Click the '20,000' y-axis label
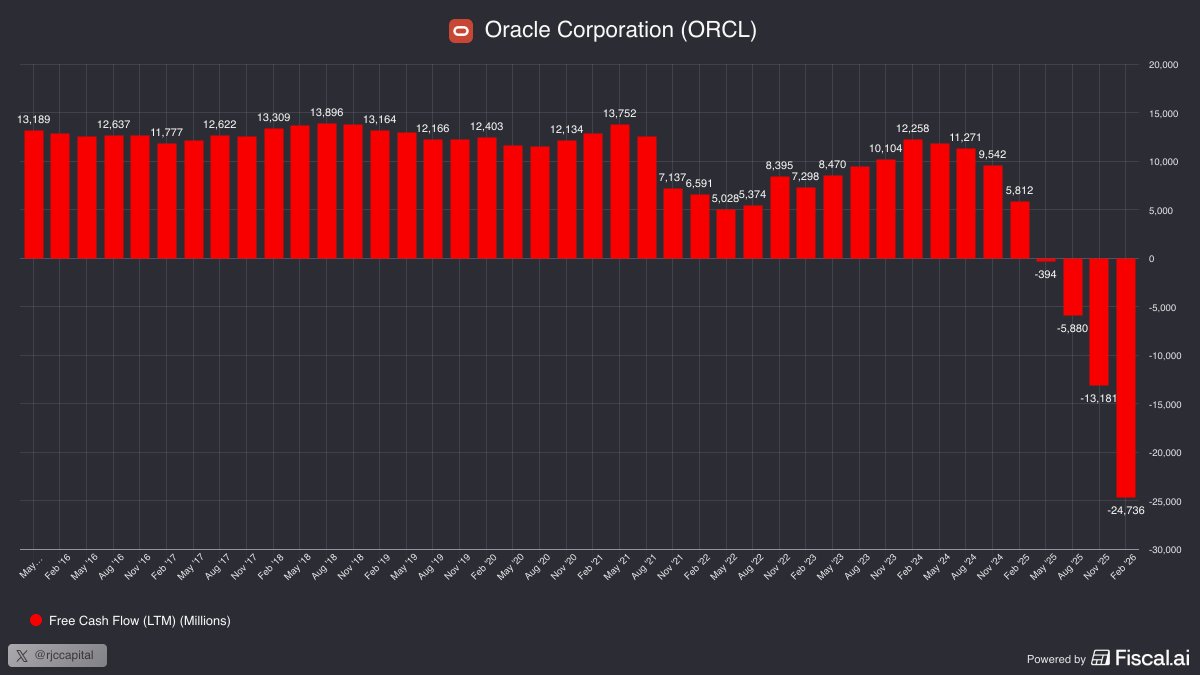Screen dimensions: 1200x675 pyautogui.click(x=1165, y=65)
